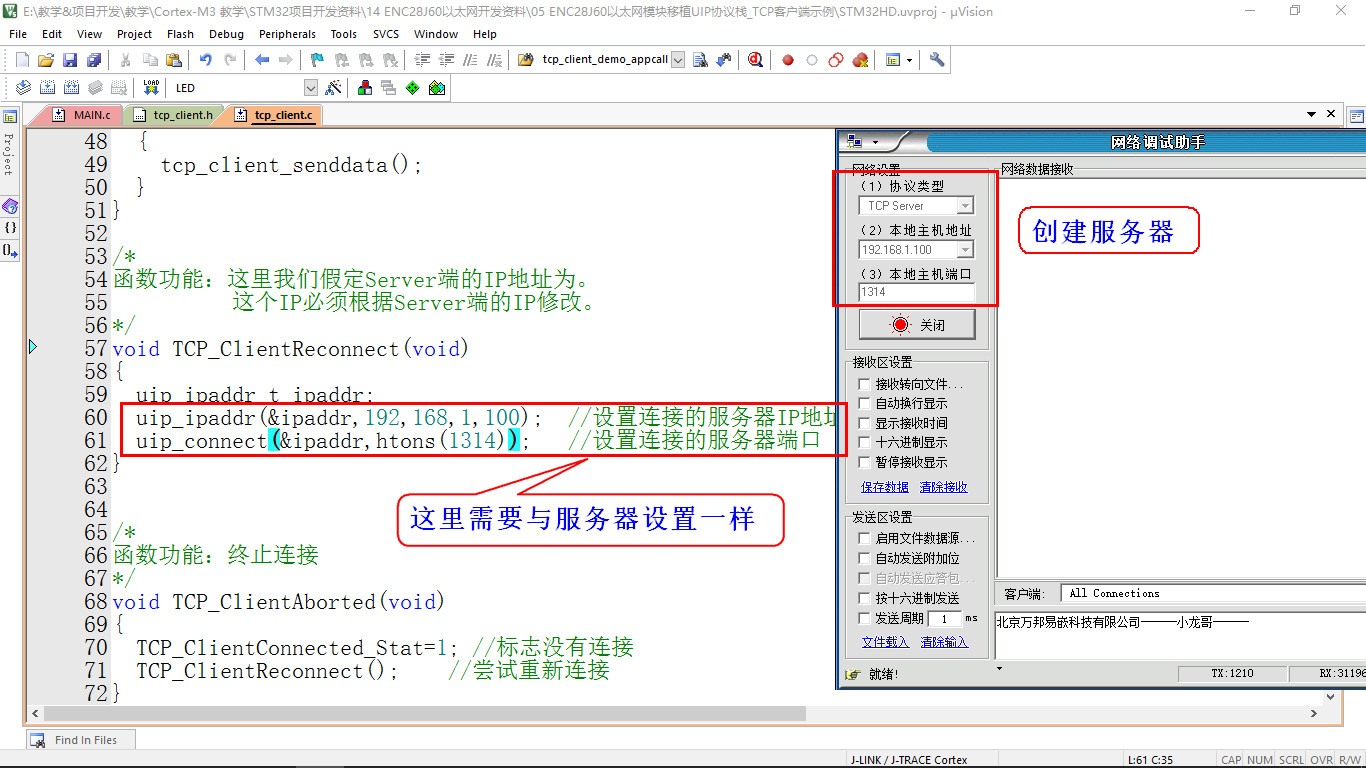Open the tcp_client_demo_appcall find dropdown

[x=678, y=60]
